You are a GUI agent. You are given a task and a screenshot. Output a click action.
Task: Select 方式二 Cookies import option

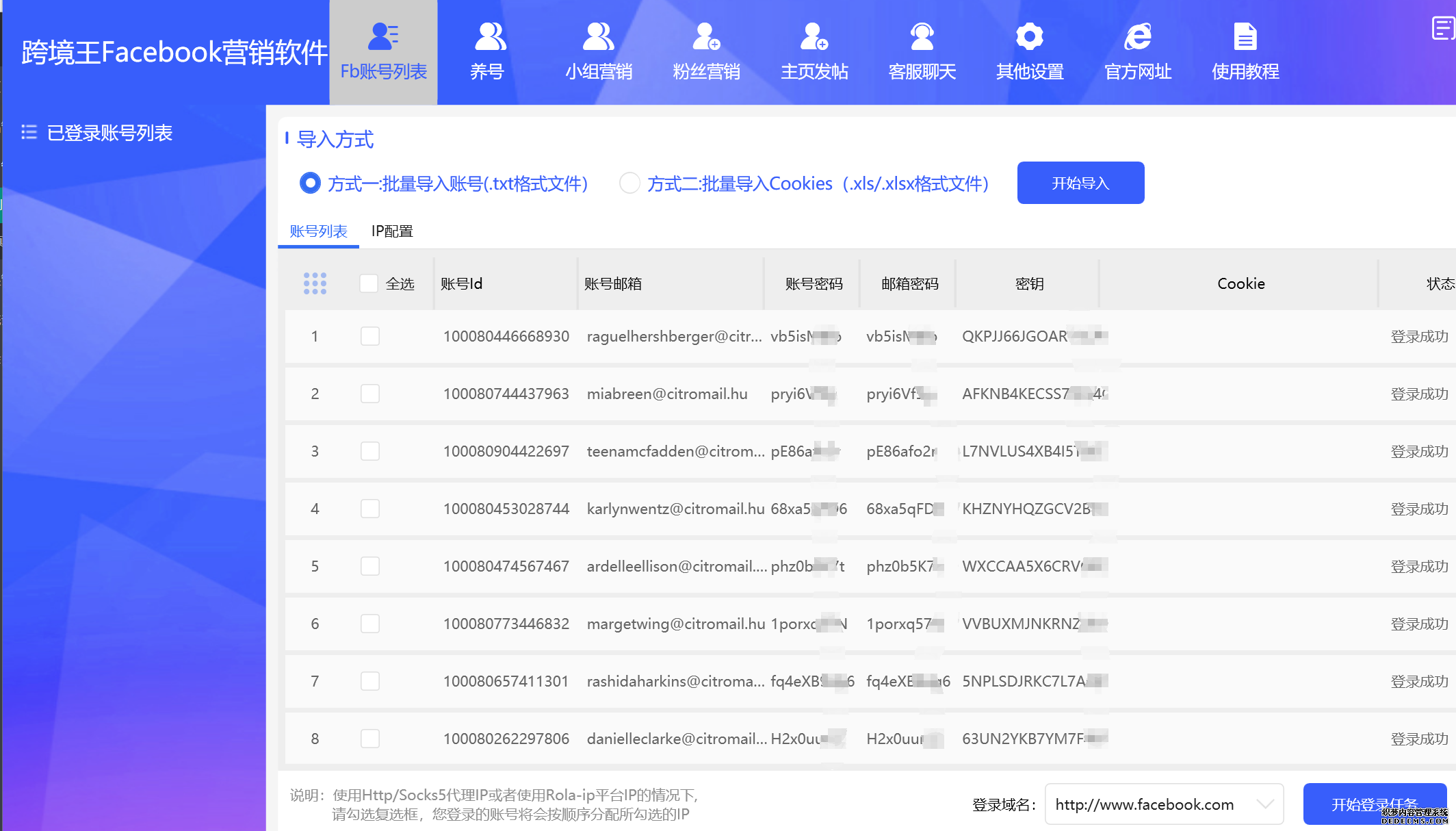629,183
